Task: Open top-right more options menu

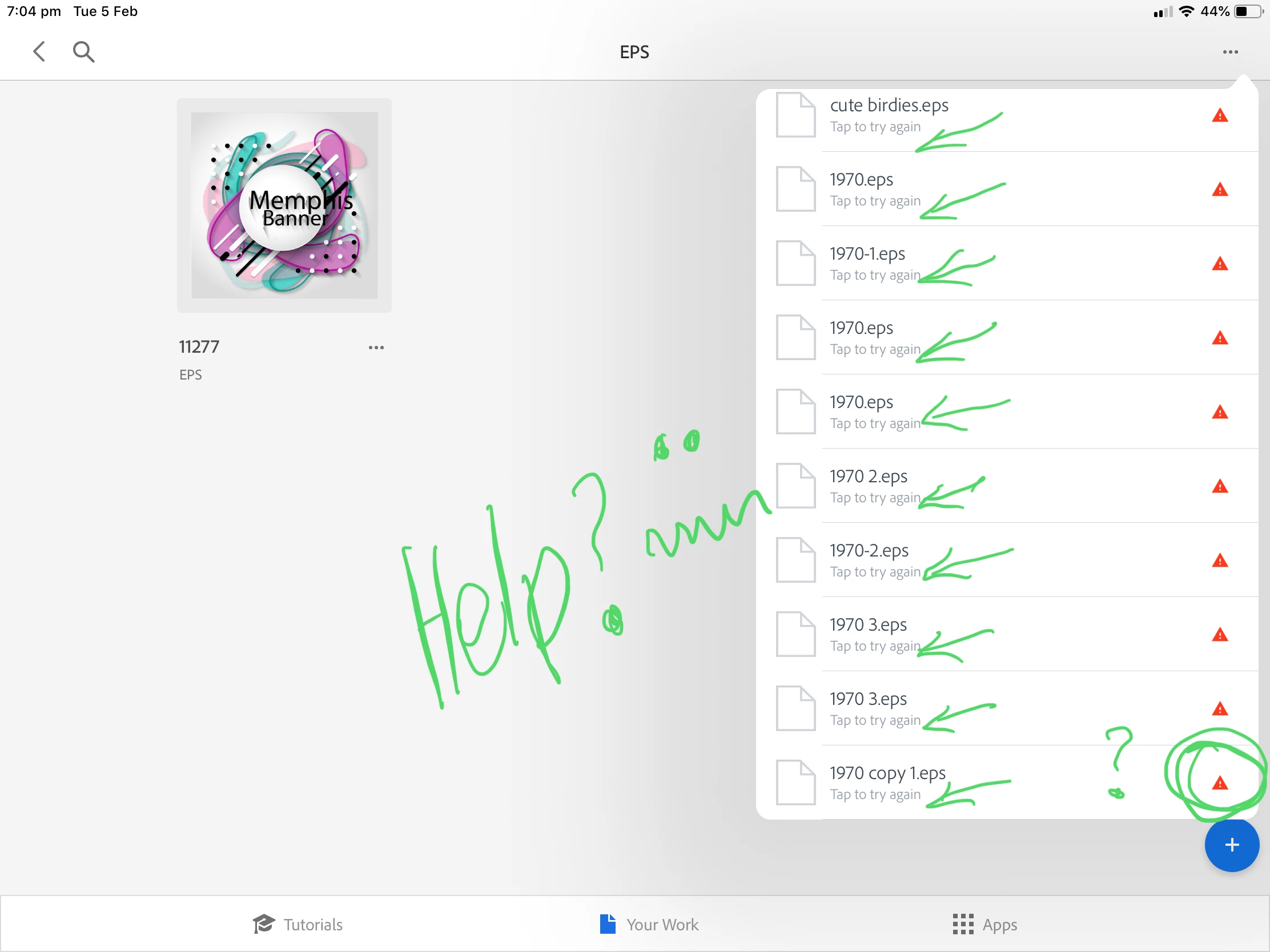Action: [1230, 52]
